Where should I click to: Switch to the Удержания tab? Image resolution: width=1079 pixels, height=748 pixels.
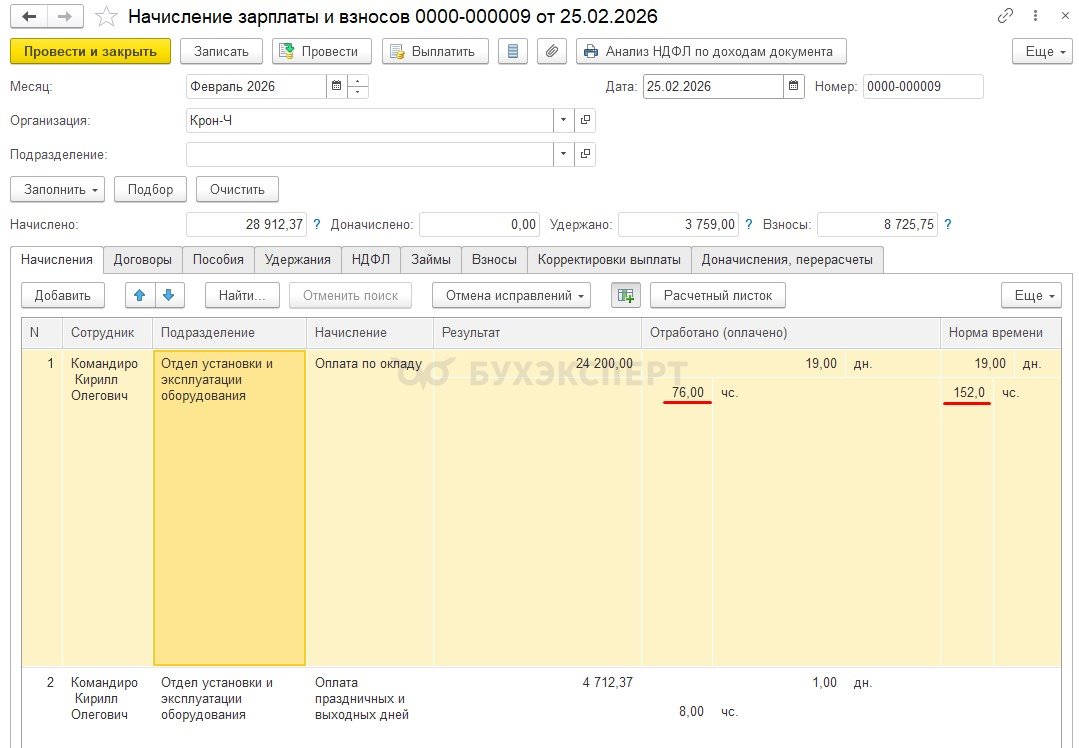pos(297,259)
